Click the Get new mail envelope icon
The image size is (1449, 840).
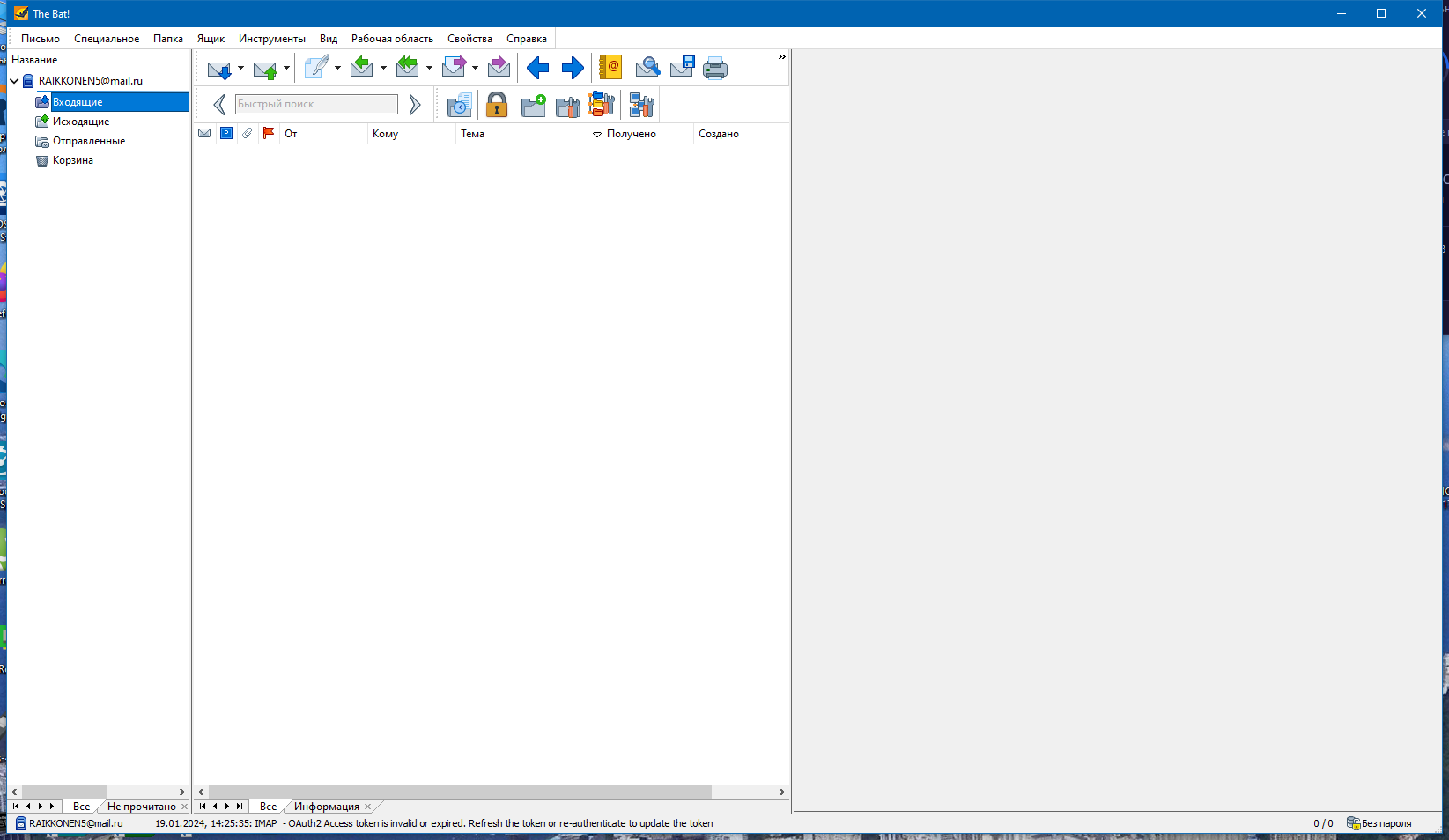(x=218, y=69)
